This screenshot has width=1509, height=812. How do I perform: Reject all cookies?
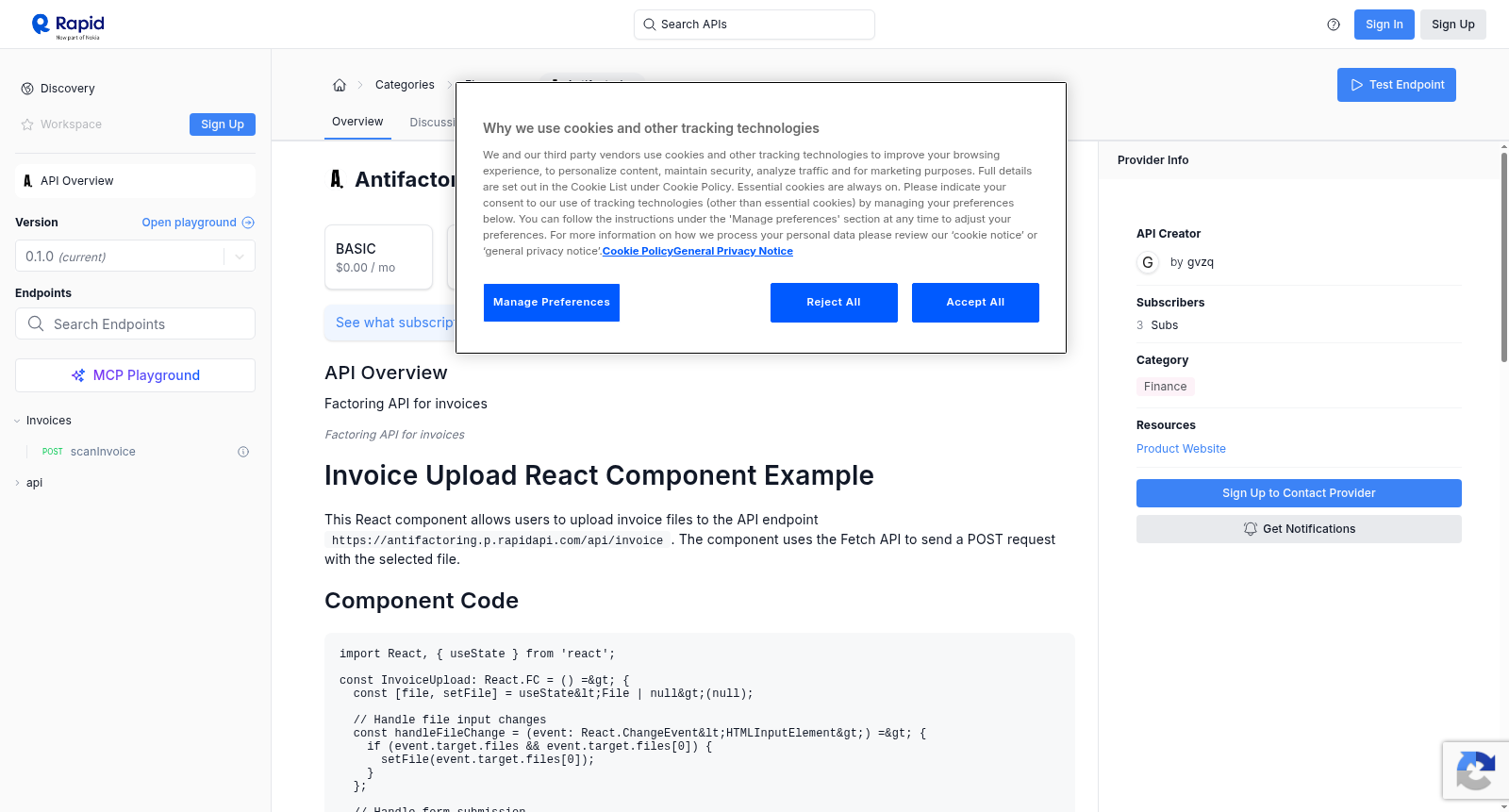(834, 303)
